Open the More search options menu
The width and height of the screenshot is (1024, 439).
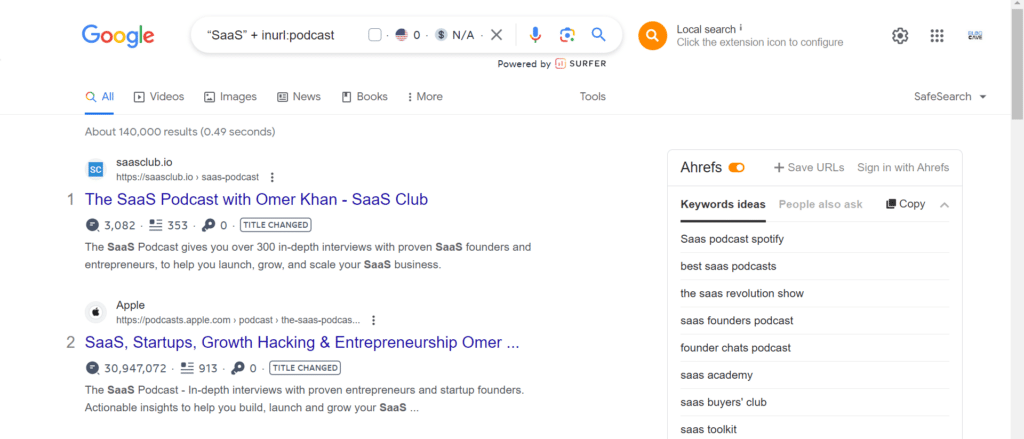click(424, 97)
